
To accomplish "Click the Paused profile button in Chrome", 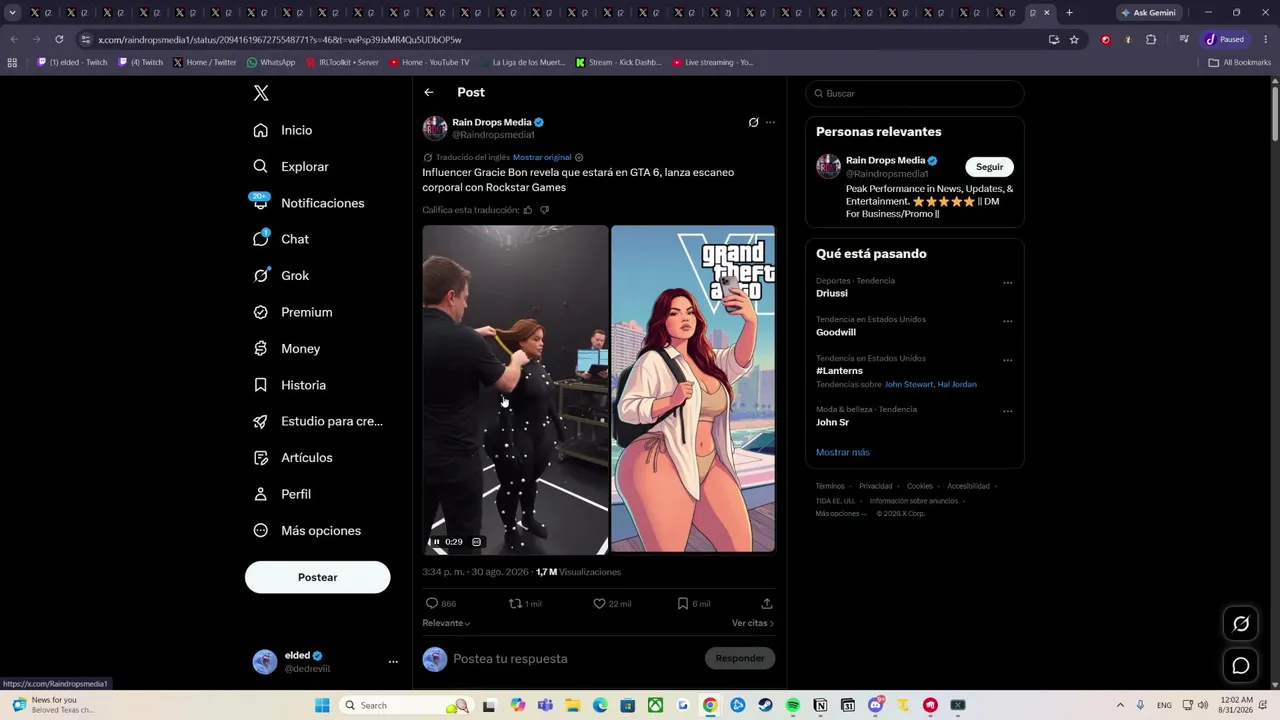I will tap(1225, 40).
